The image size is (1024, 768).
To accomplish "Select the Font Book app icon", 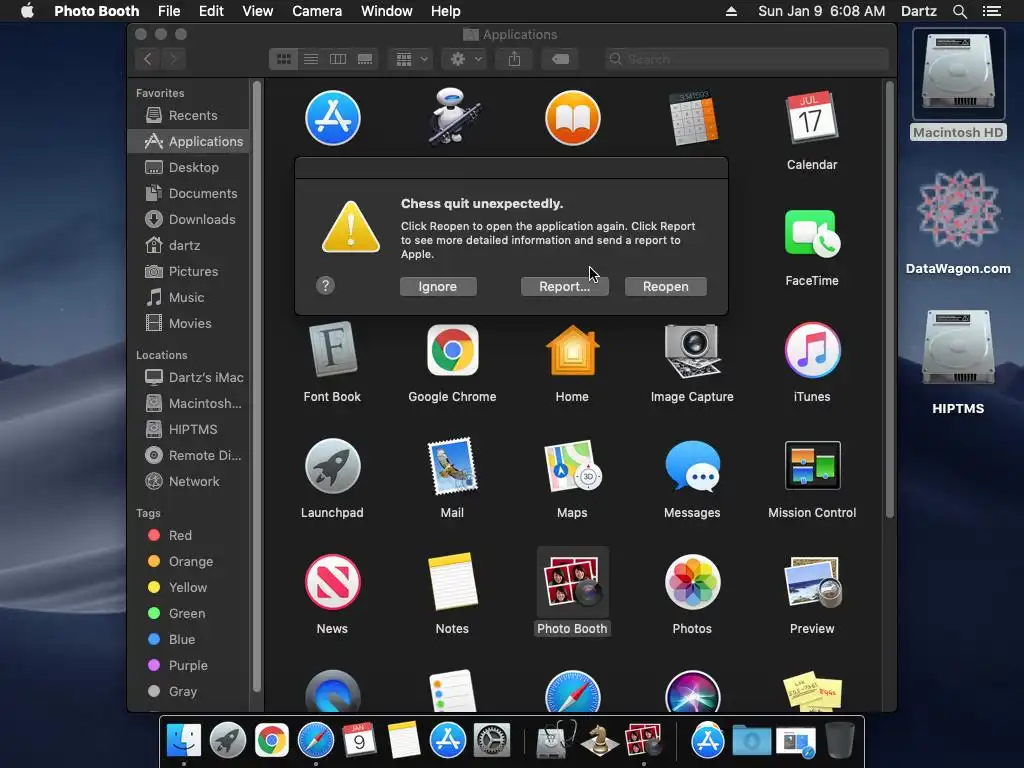I will [332, 349].
